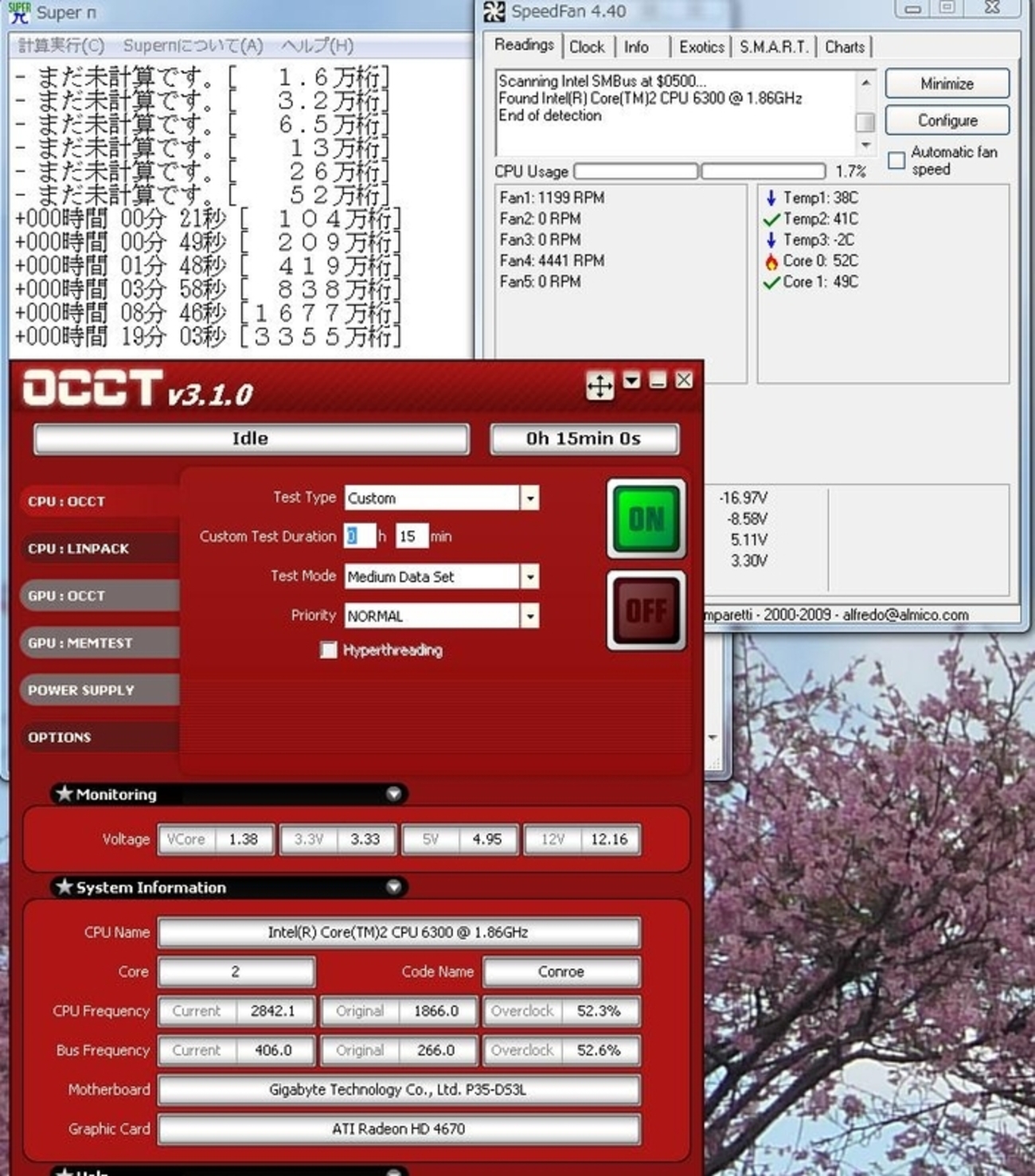Click the OCCT move window crosshair icon
Screen dimensions: 1035x1176
click(600, 386)
